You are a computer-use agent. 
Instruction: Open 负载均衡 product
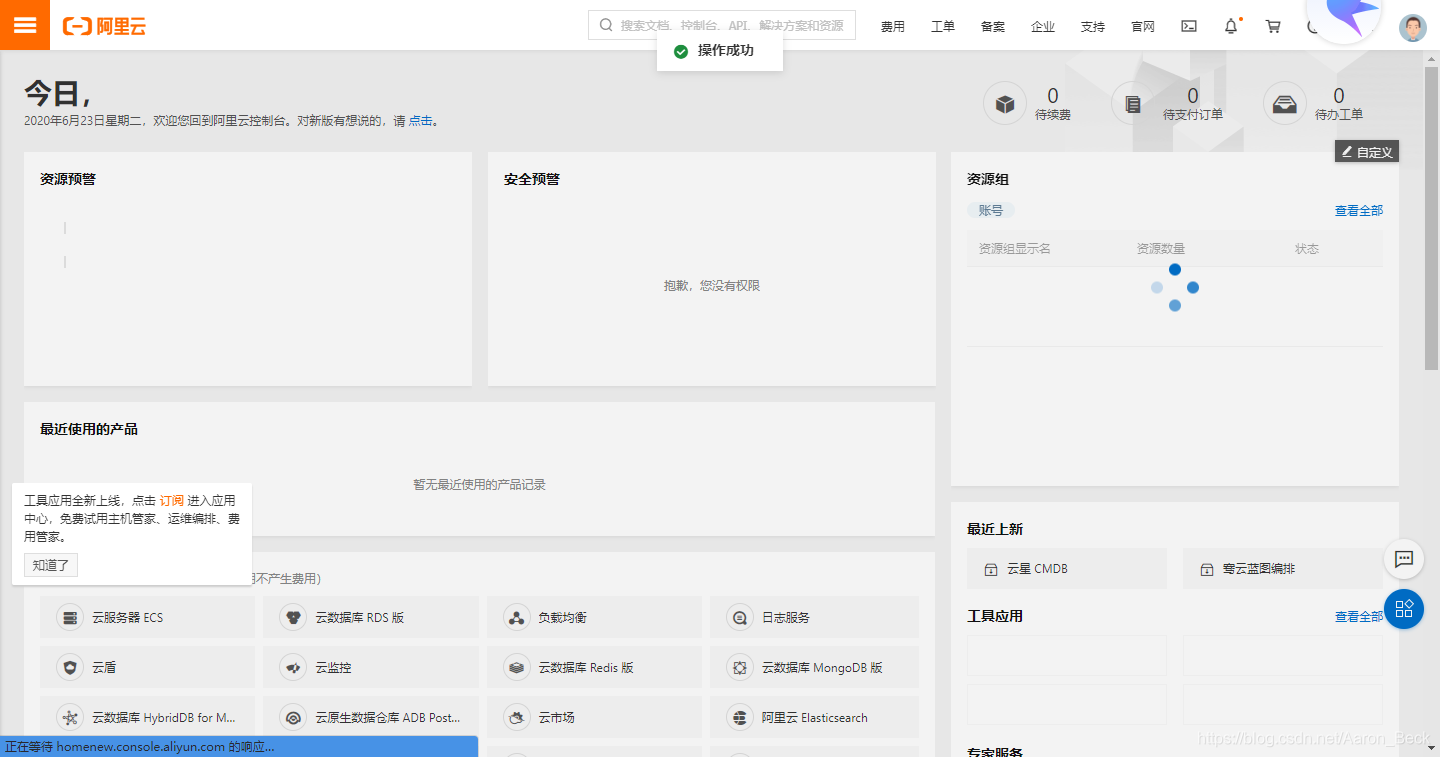tap(594, 617)
